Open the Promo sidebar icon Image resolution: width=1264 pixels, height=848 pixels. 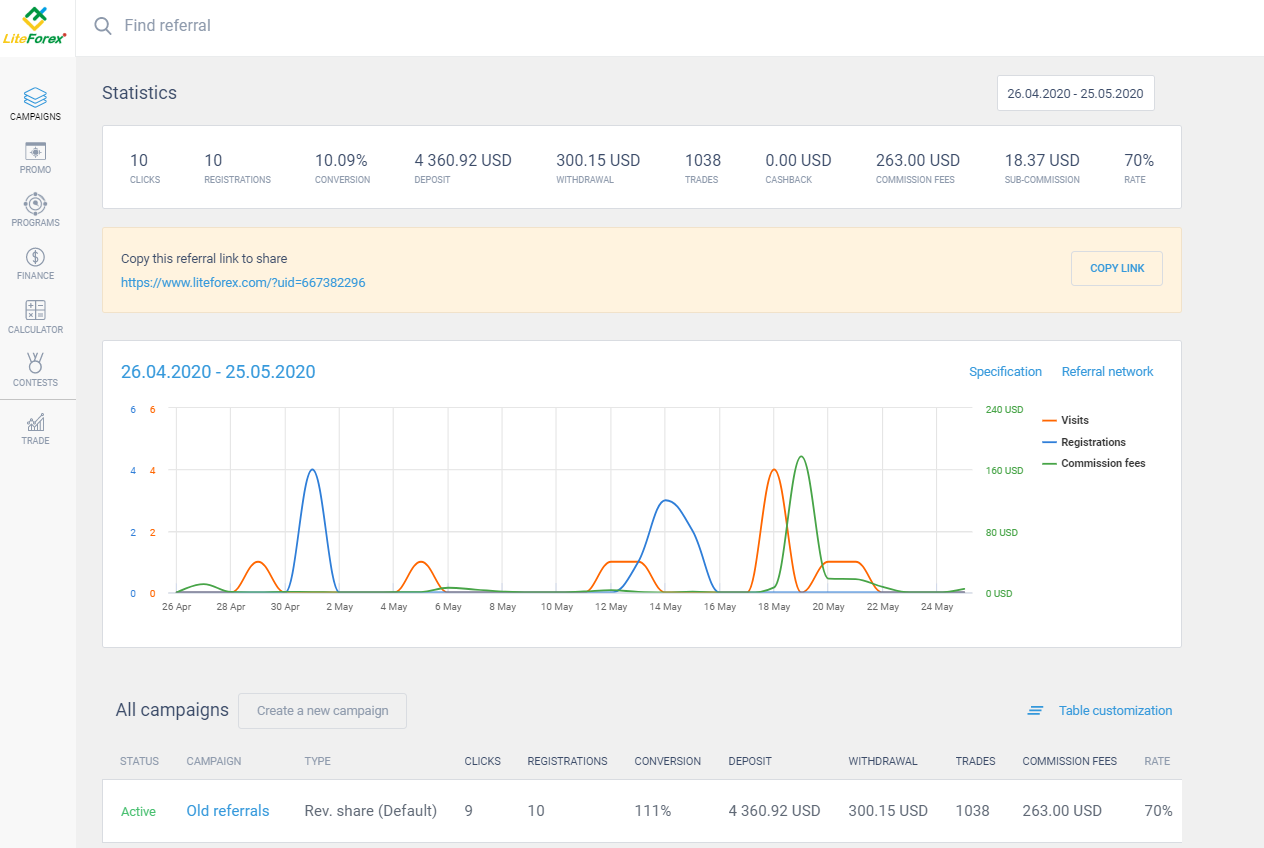(35, 152)
